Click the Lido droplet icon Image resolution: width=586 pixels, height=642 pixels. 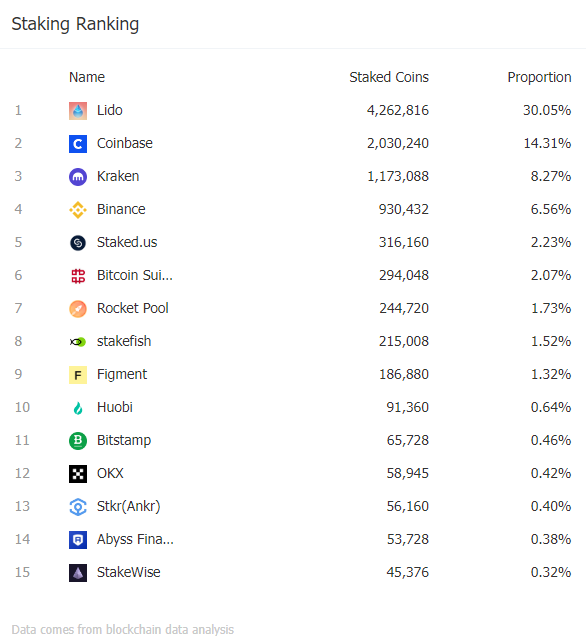[x=78, y=111]
